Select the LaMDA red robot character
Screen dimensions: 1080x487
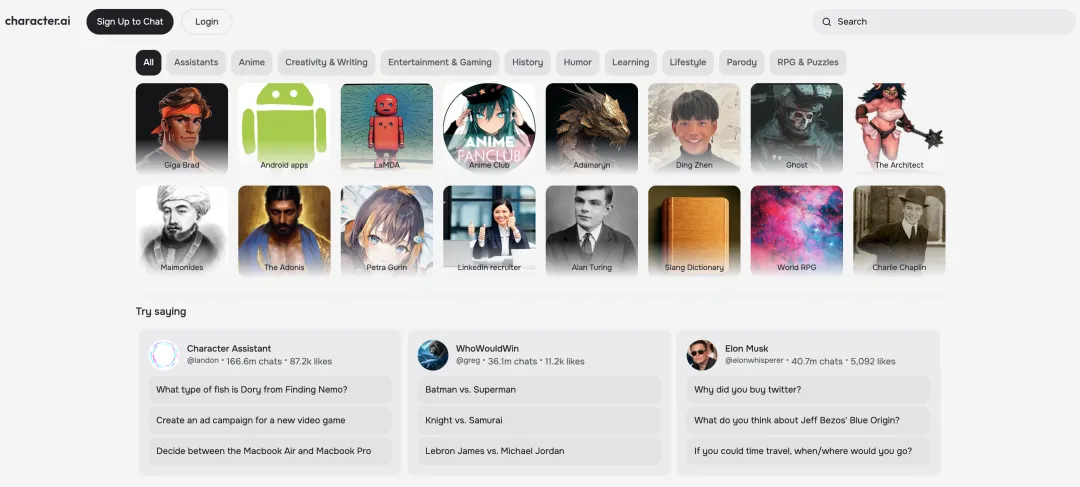(387, 128)
